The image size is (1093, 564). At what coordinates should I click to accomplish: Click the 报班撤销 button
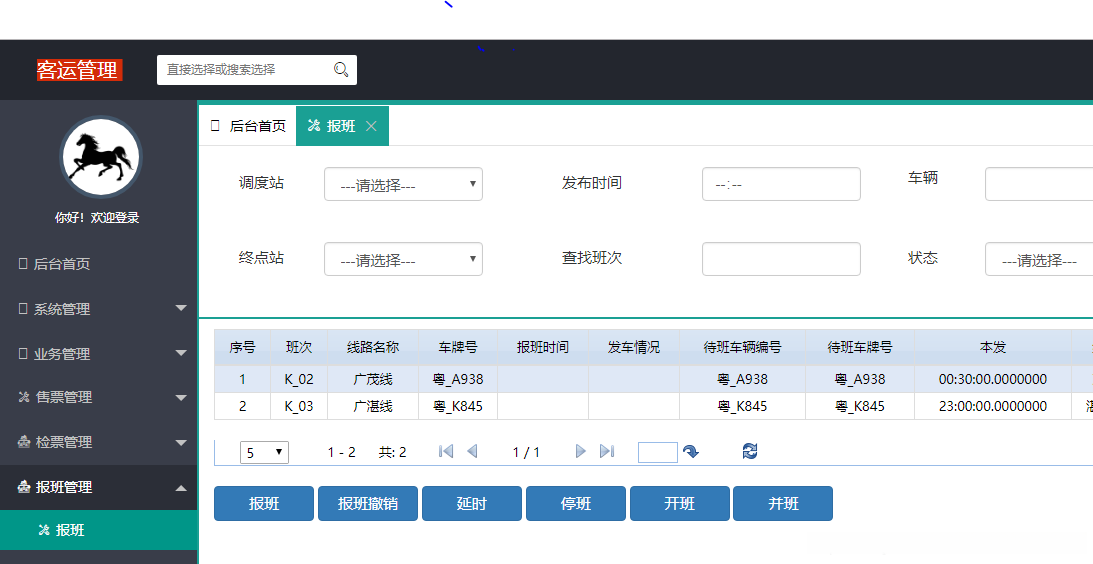coord(368,503)
